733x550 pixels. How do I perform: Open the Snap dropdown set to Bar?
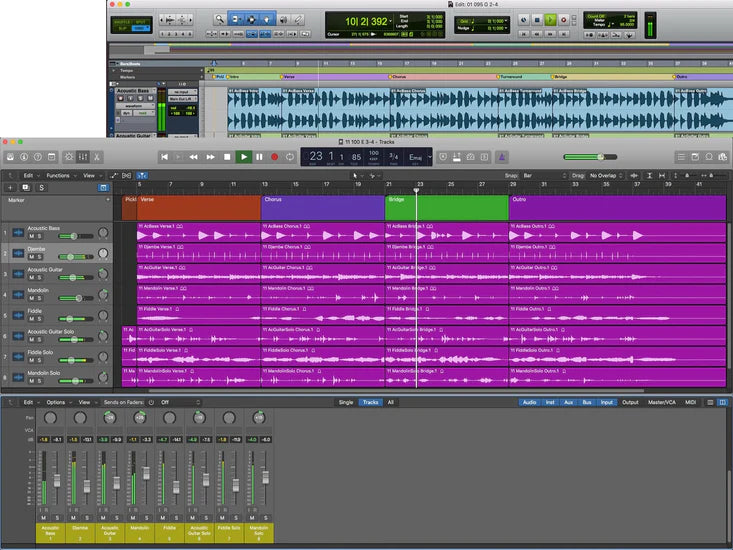pos(539,175)
